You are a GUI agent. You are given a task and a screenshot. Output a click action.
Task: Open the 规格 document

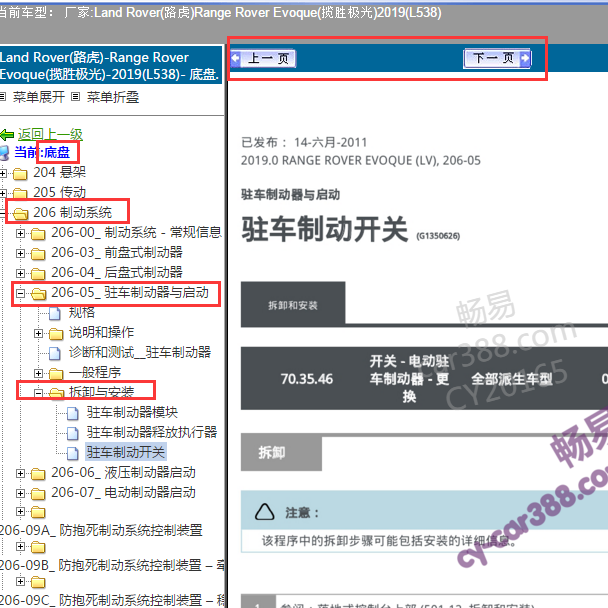82,312
